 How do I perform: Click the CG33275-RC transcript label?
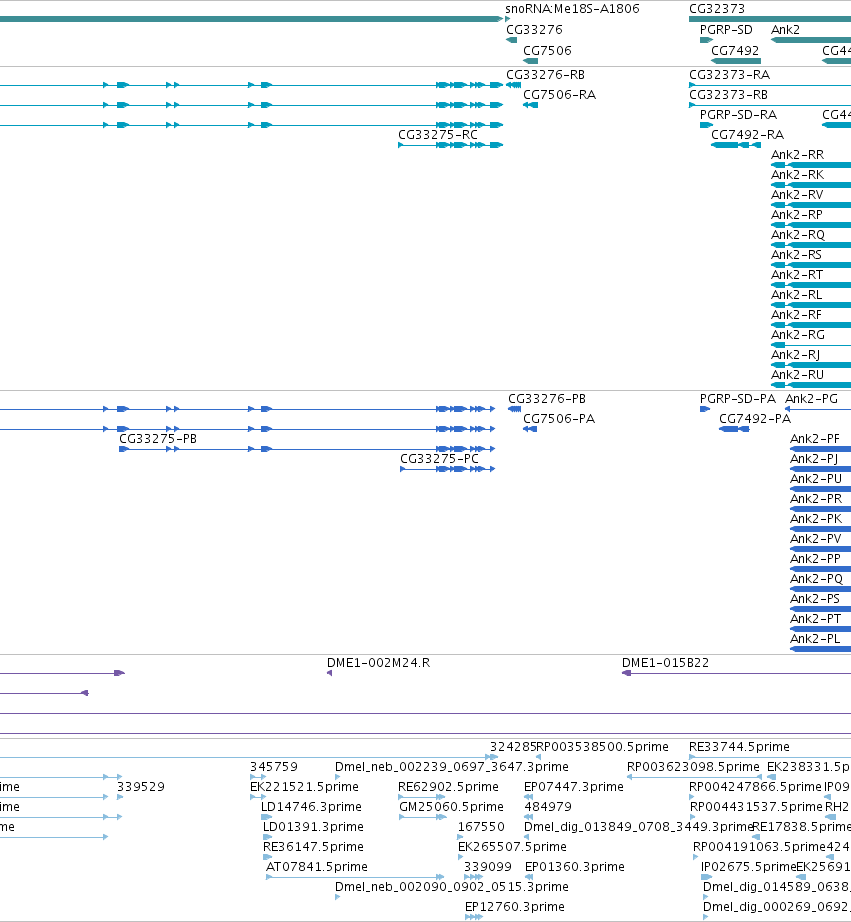click(438, 135)
